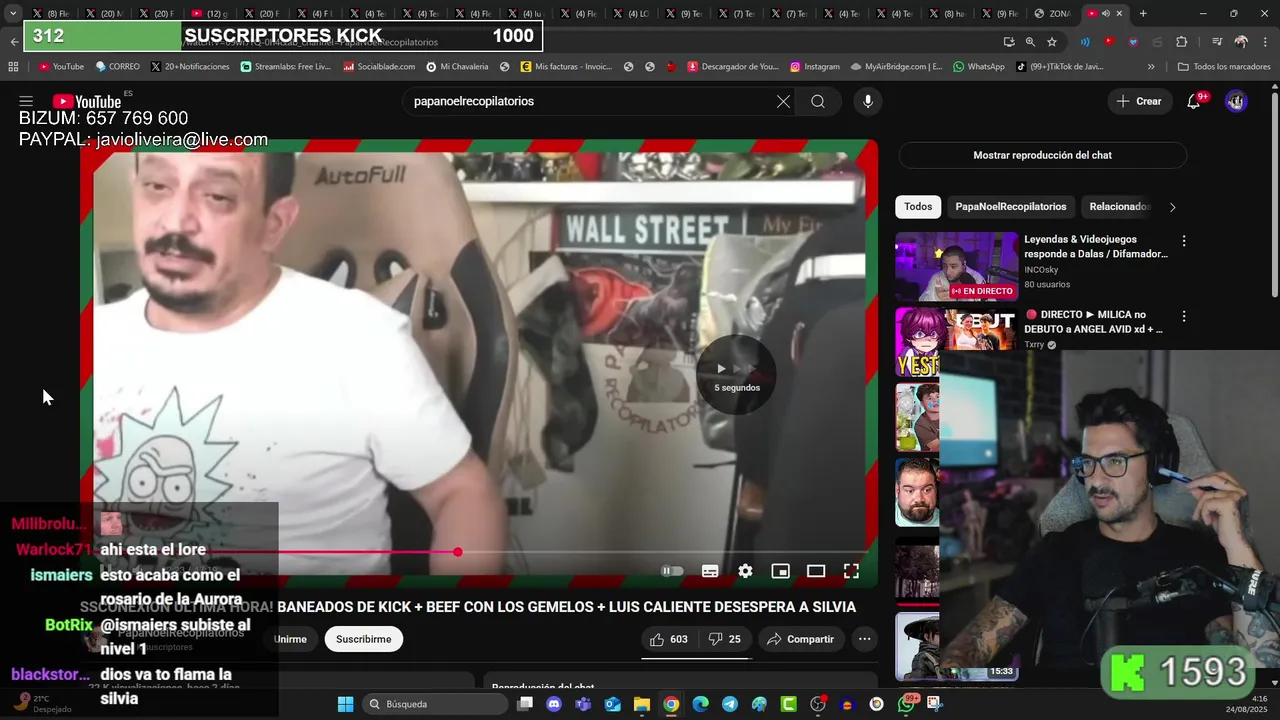Switch to theater mode
Viewport: 1280px width, 720px height.
816,571
